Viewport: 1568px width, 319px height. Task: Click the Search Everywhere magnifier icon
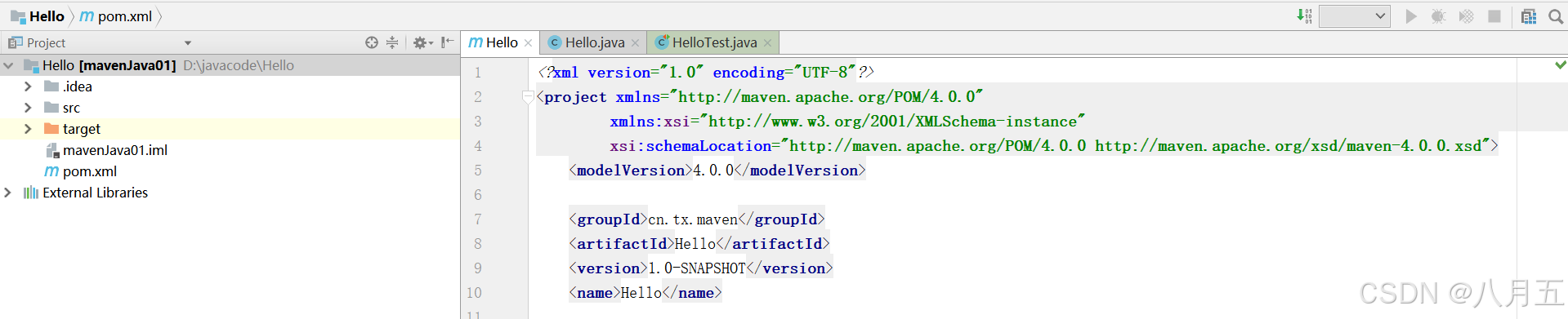[x=1556, y=16]
